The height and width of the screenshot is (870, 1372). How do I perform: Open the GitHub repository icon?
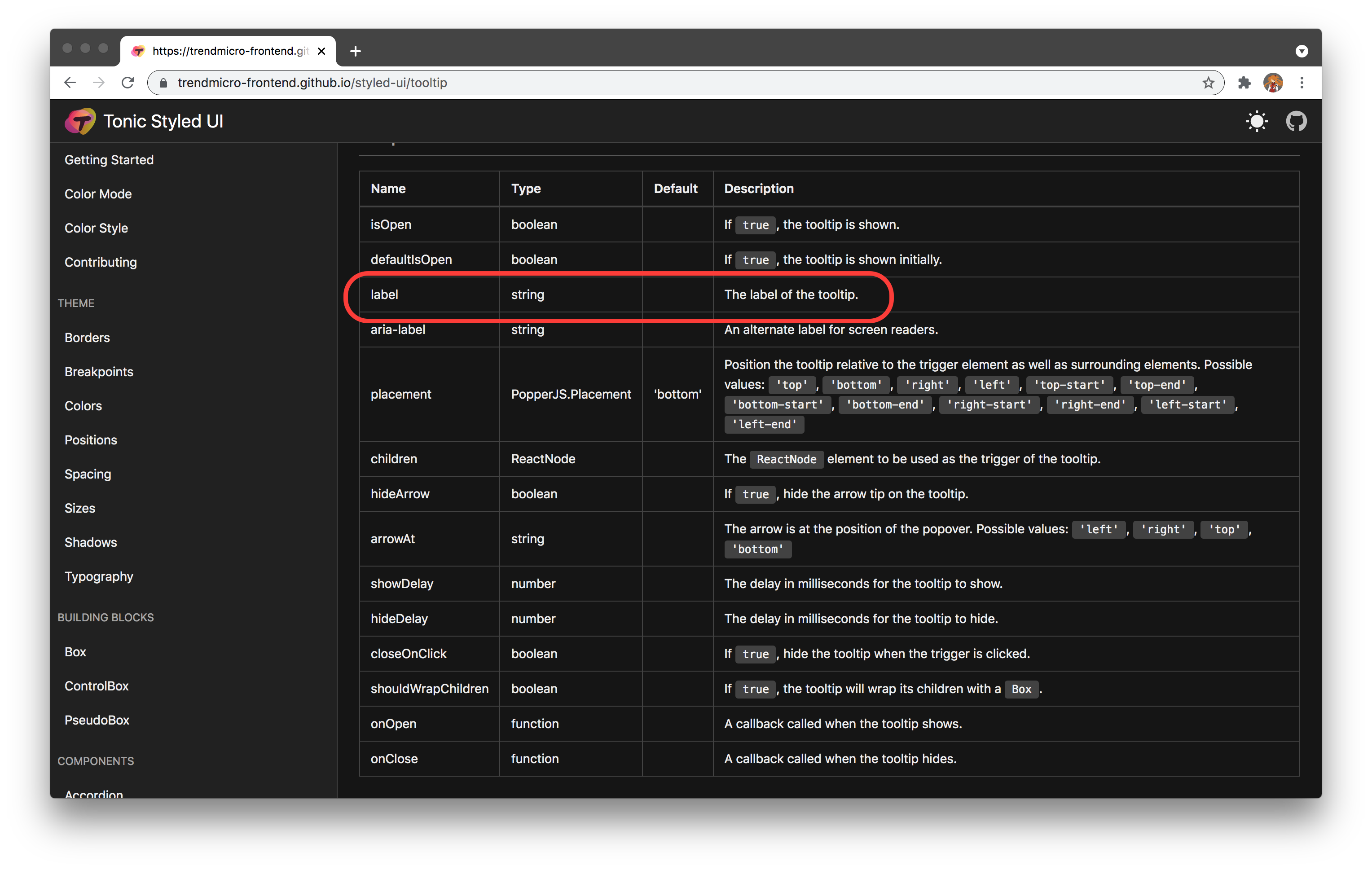1296,121
